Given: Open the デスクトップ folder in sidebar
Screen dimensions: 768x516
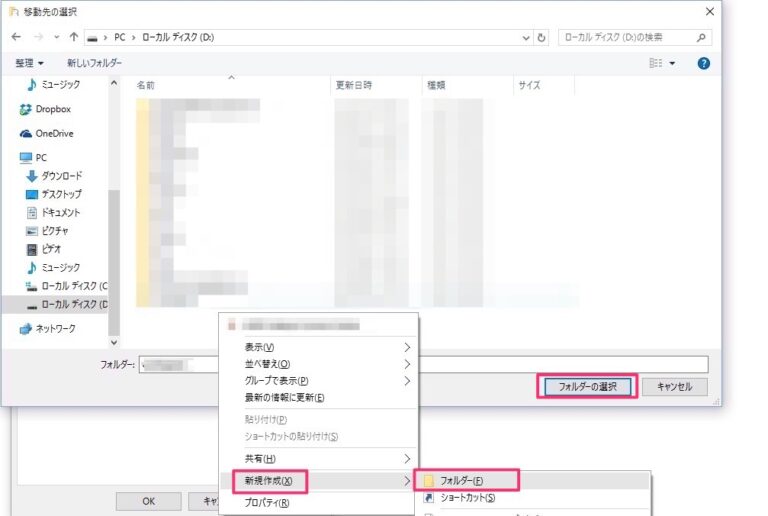Looking at the screenshot, I should (x=61, y=194).
